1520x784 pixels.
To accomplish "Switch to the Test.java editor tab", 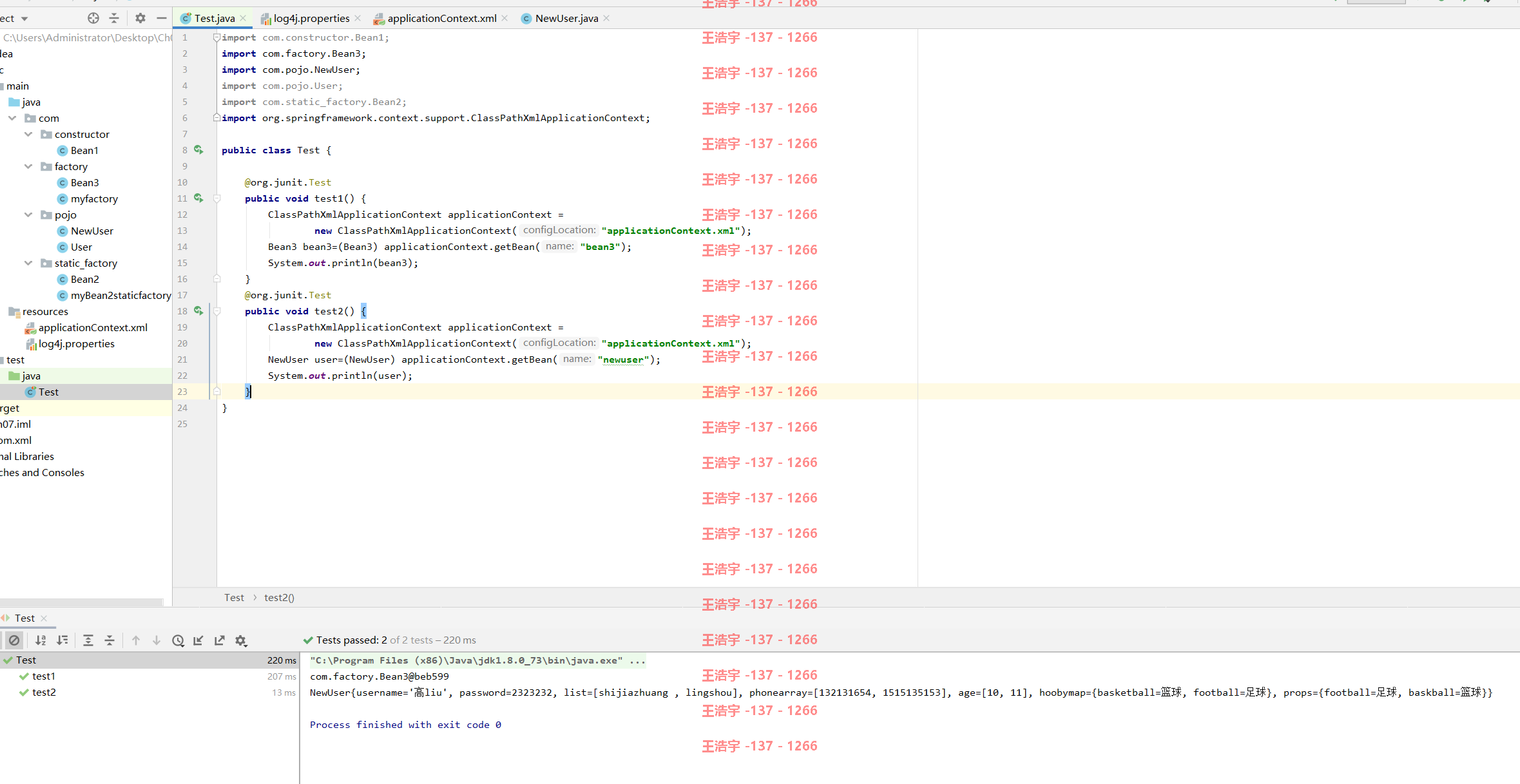I will coord(214,18).
